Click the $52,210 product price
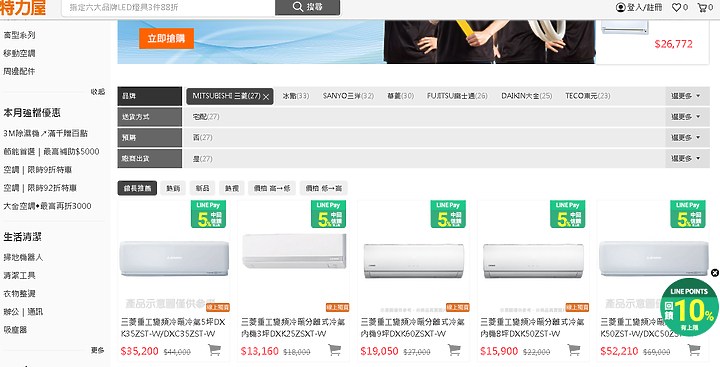The width and height of the screenshot is (720, 367). coord(619,351)
